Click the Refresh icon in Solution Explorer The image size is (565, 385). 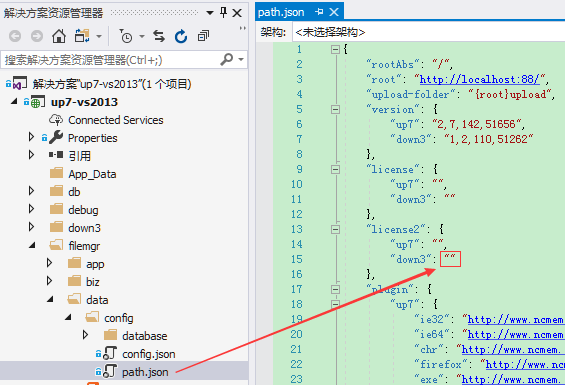point(181,36)
